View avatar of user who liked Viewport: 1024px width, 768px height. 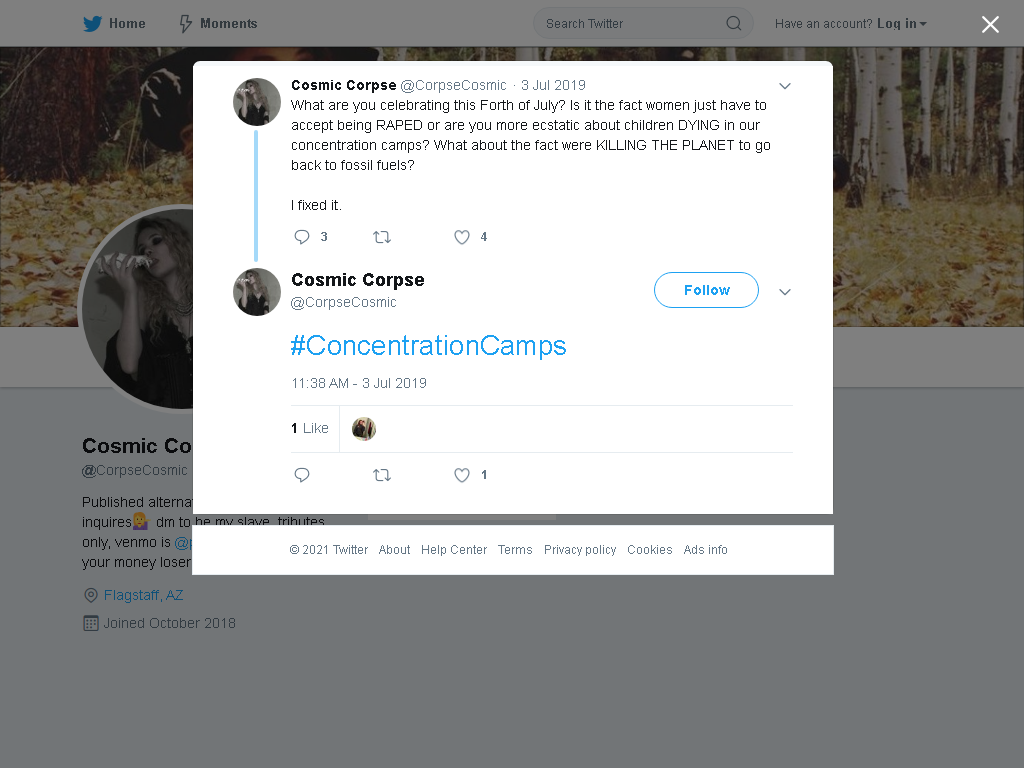coord(364,429)
